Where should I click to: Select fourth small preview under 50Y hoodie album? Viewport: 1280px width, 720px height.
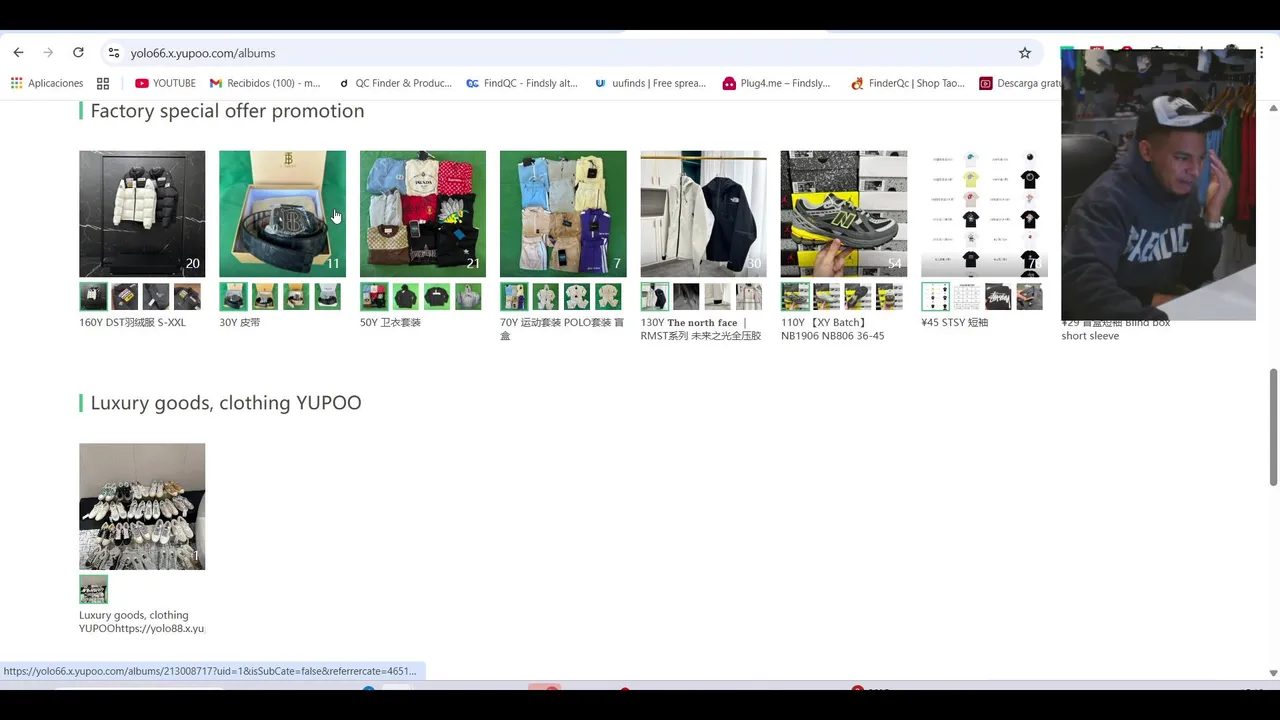click(x=468, y=297)
